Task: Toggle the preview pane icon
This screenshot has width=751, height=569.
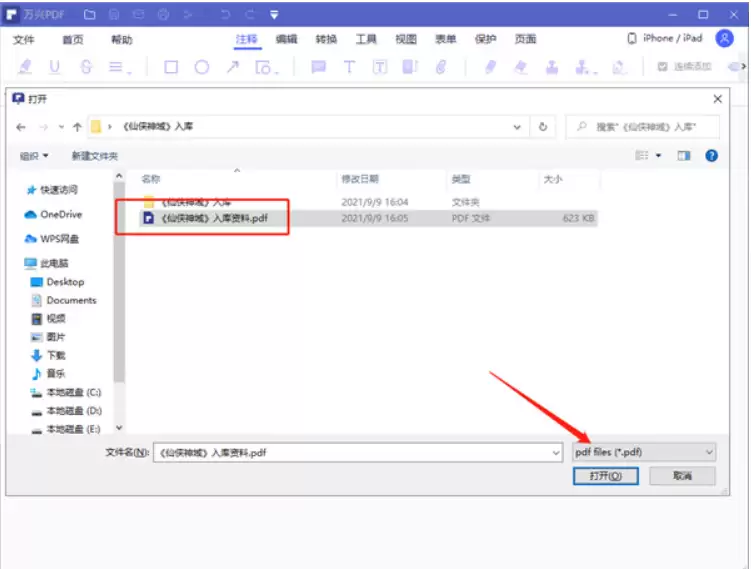Action: click(x=684, y=156)
